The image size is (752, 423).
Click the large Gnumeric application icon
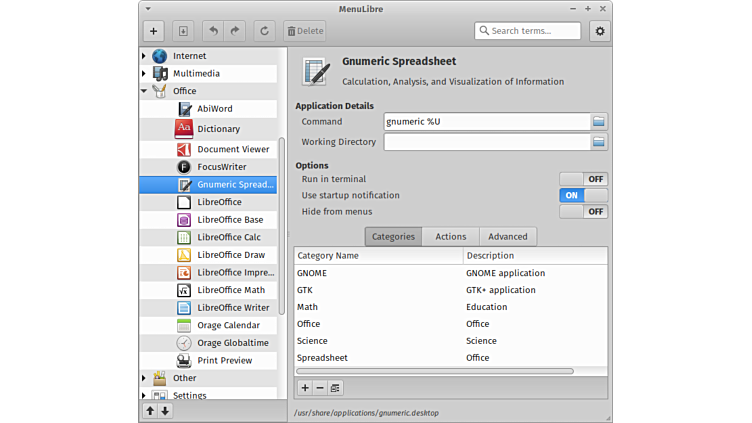(316, 71)
